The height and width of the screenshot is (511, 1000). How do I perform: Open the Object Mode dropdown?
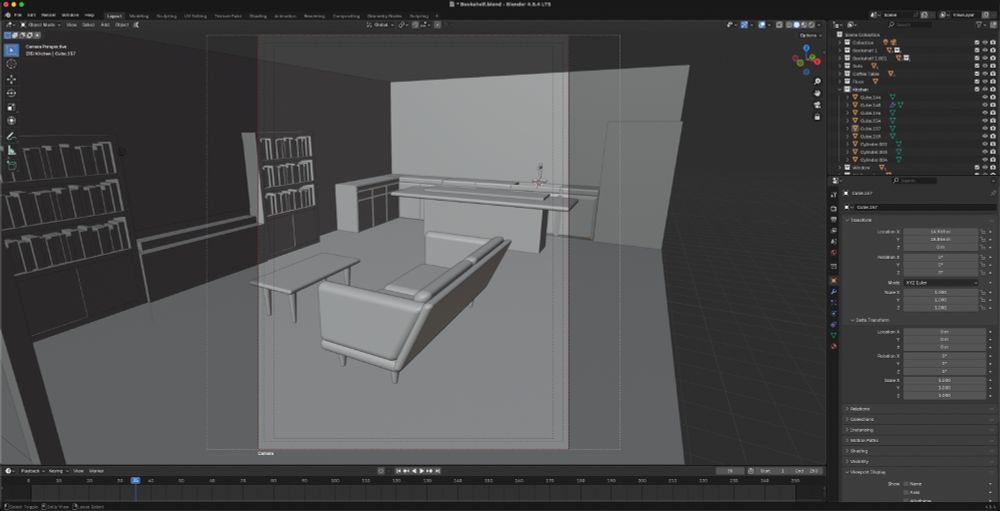pos(41,25)
